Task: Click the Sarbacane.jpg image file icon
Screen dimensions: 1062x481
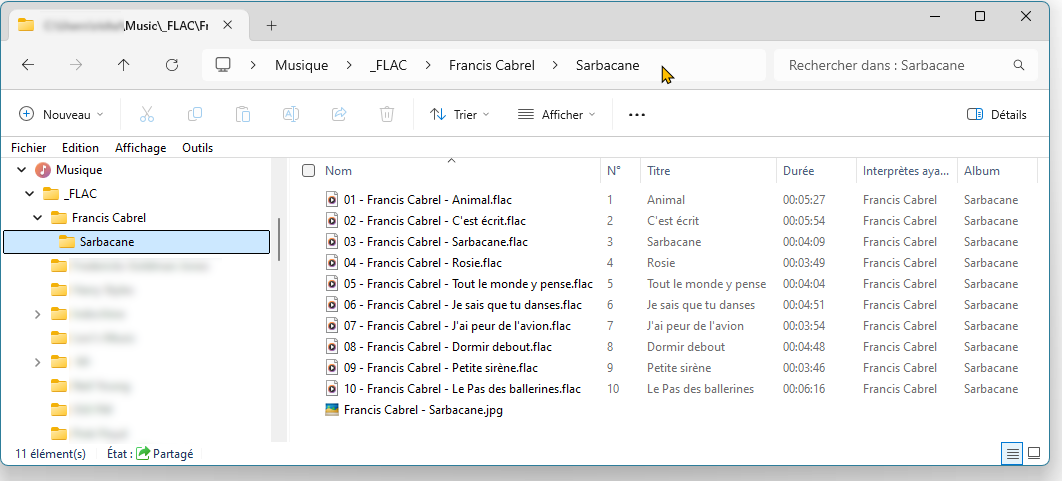Action: (332, 410)
